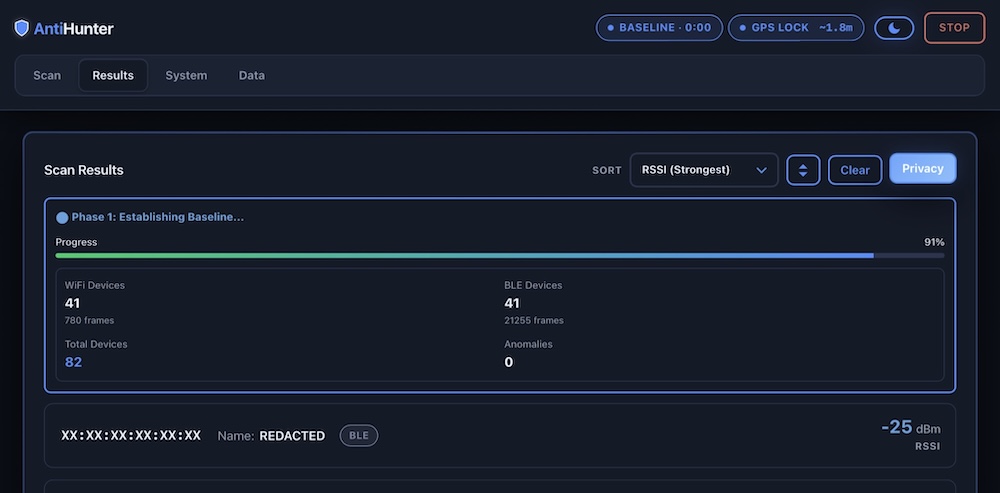
Task: Click the Anomalies value 0
Action: [x=508, y=362]
